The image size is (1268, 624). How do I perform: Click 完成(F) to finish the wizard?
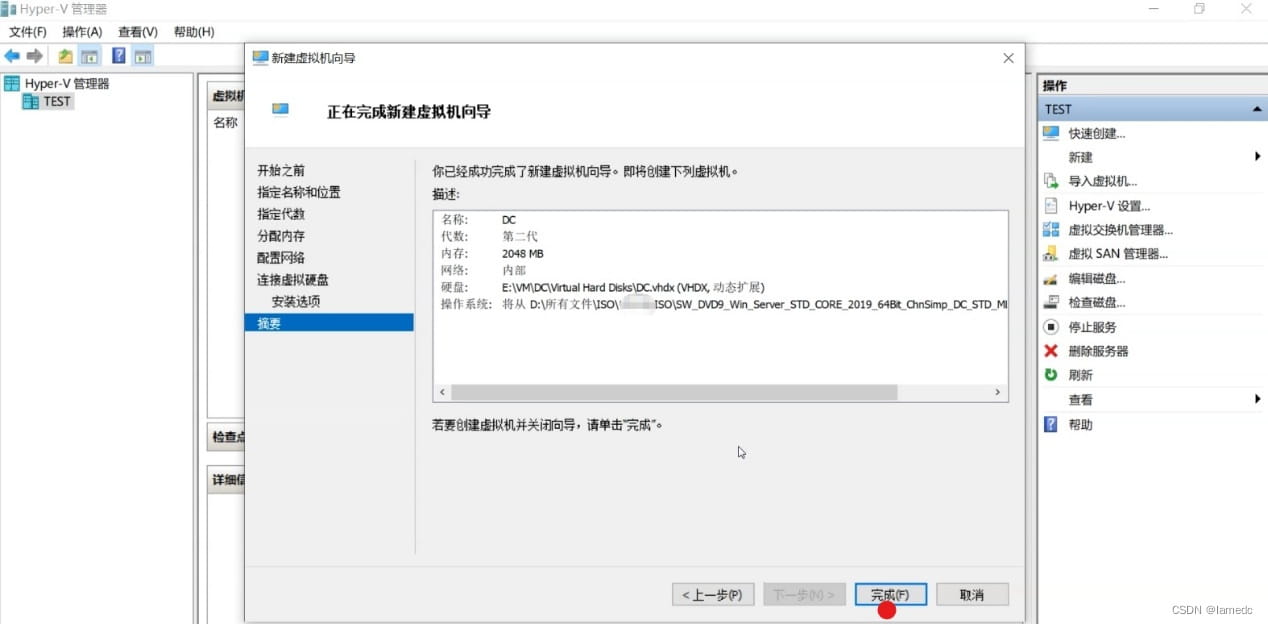coord(891,595)
